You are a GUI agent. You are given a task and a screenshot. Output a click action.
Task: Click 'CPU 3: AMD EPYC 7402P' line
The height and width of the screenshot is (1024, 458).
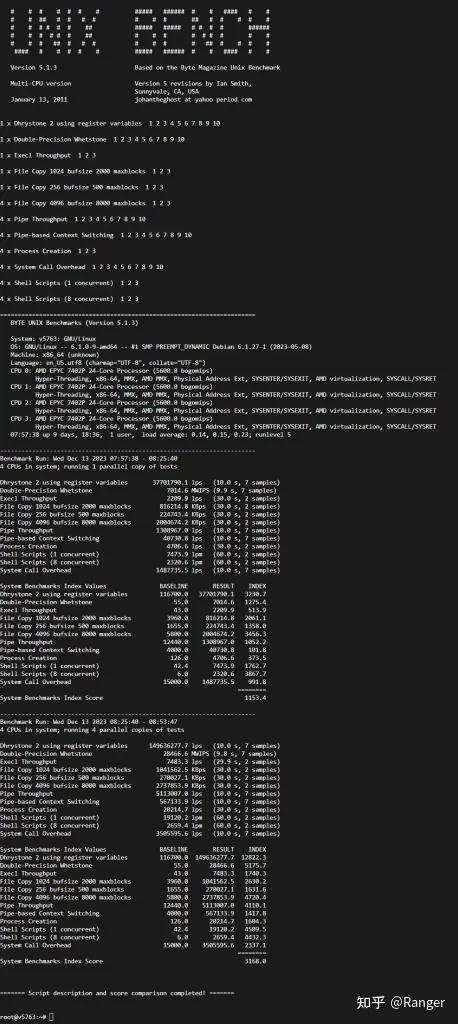(x=112, y=419)
